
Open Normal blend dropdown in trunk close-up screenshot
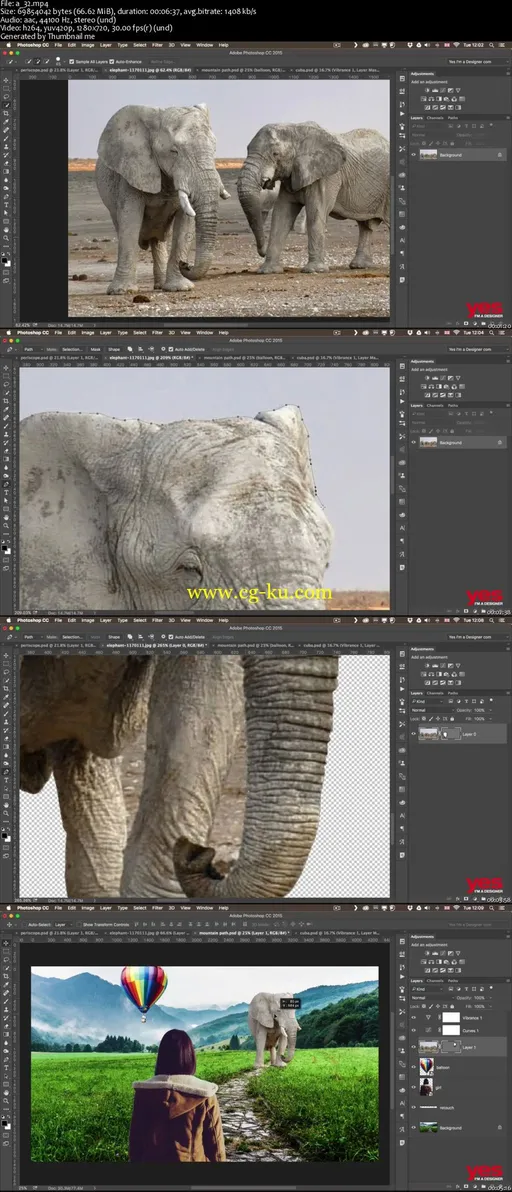[x=433, y=710]
